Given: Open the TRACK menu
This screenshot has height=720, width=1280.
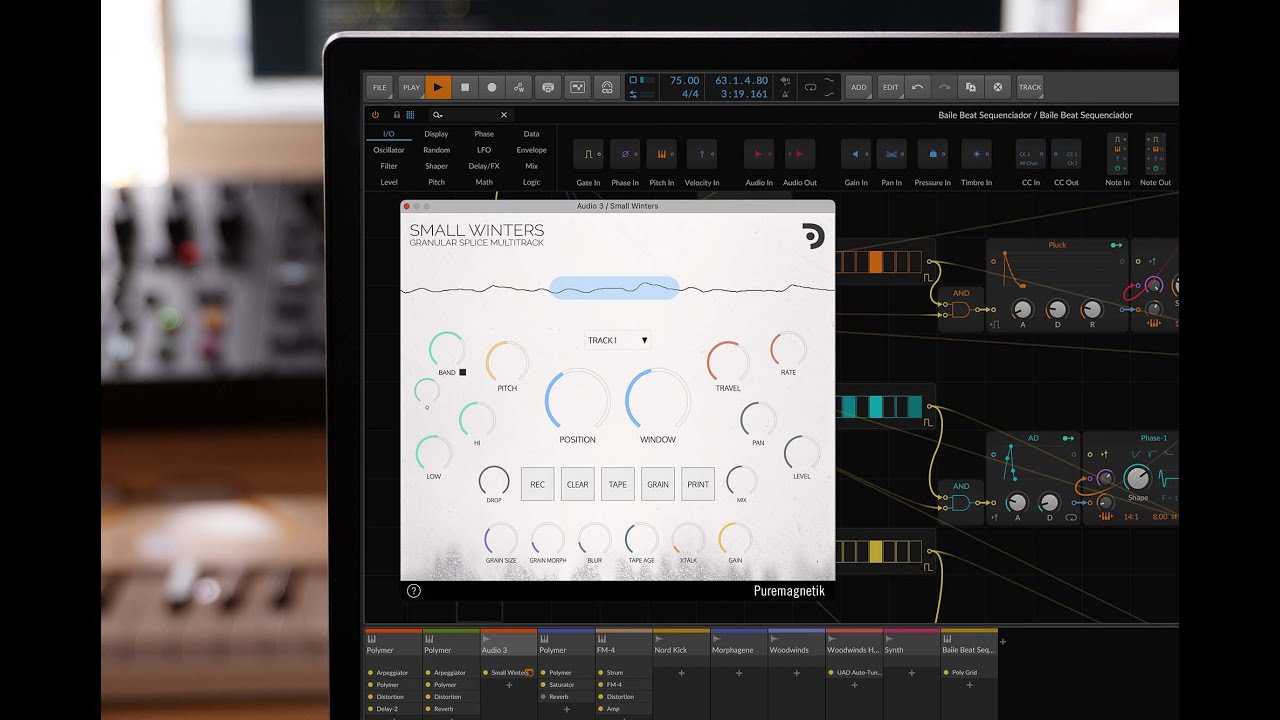Looking at the screenshot, I should tap(1030, 87).
